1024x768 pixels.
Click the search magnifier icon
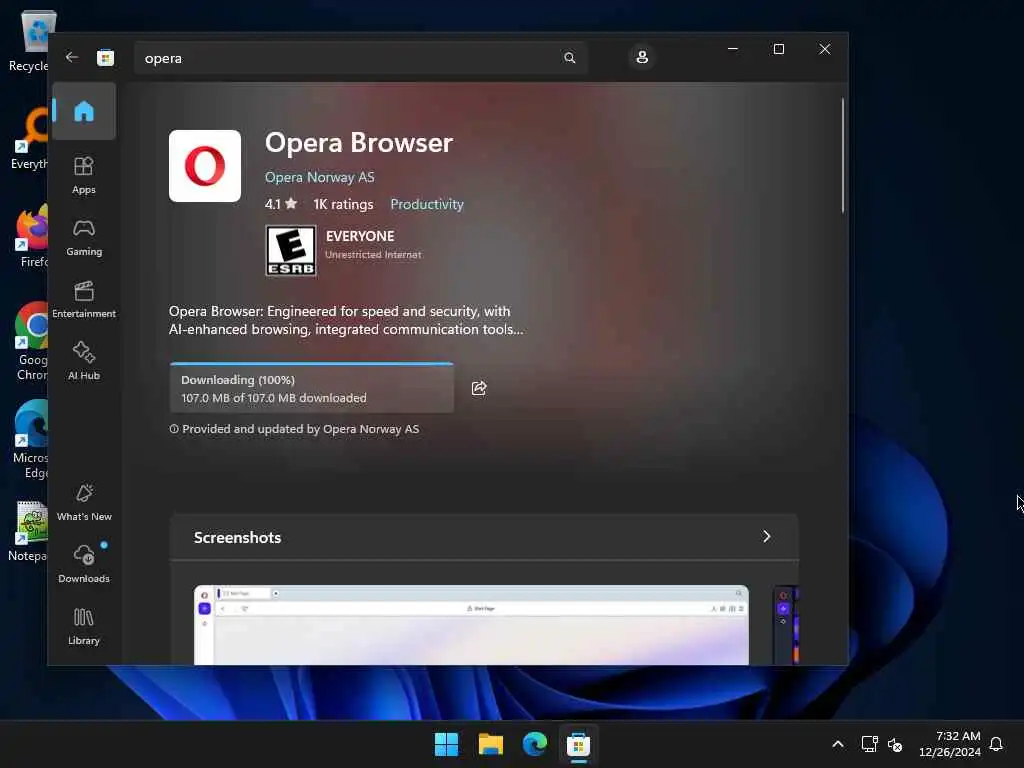point(569,58)
